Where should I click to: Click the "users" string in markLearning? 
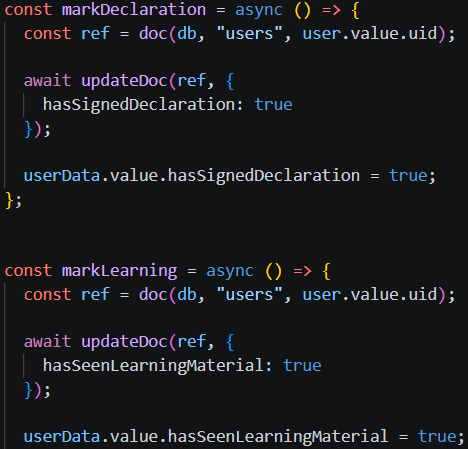pyautogui.click(x=250, y=294)
